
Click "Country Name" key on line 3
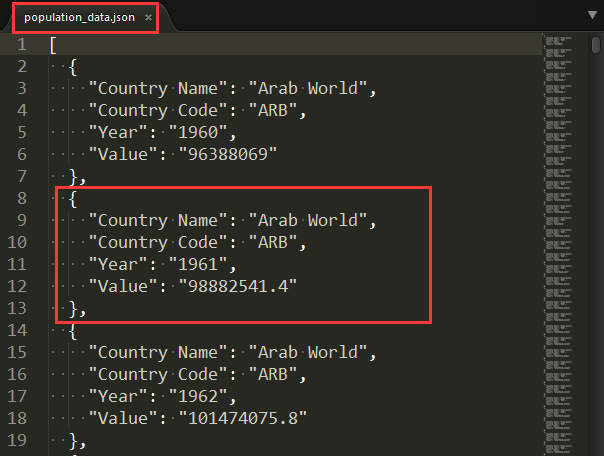coord(160,89)
